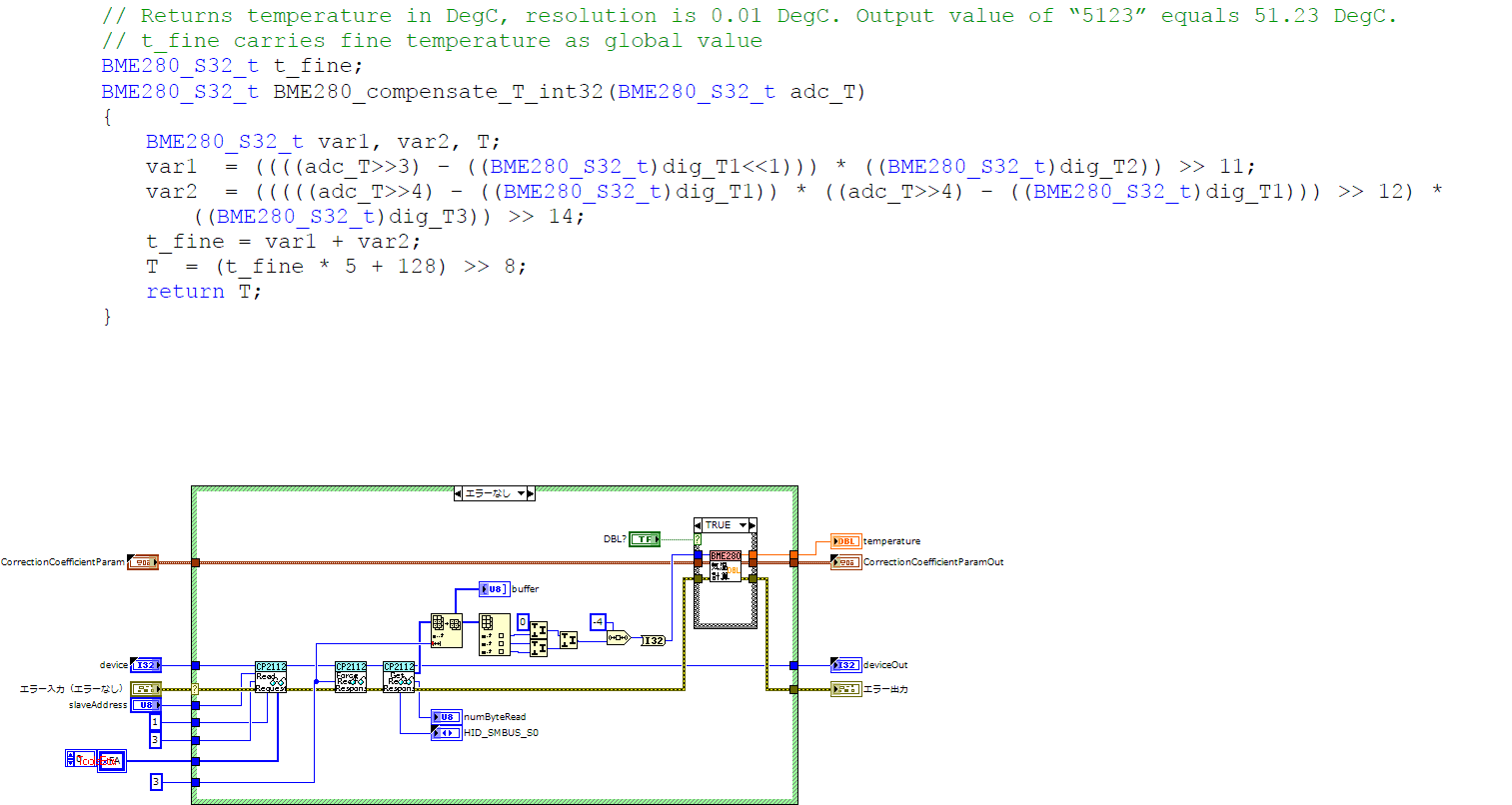1512x805 pixels.
Task: Click the 'HID_SMBUS_S0' label text
Action: [x=501, y=733]
